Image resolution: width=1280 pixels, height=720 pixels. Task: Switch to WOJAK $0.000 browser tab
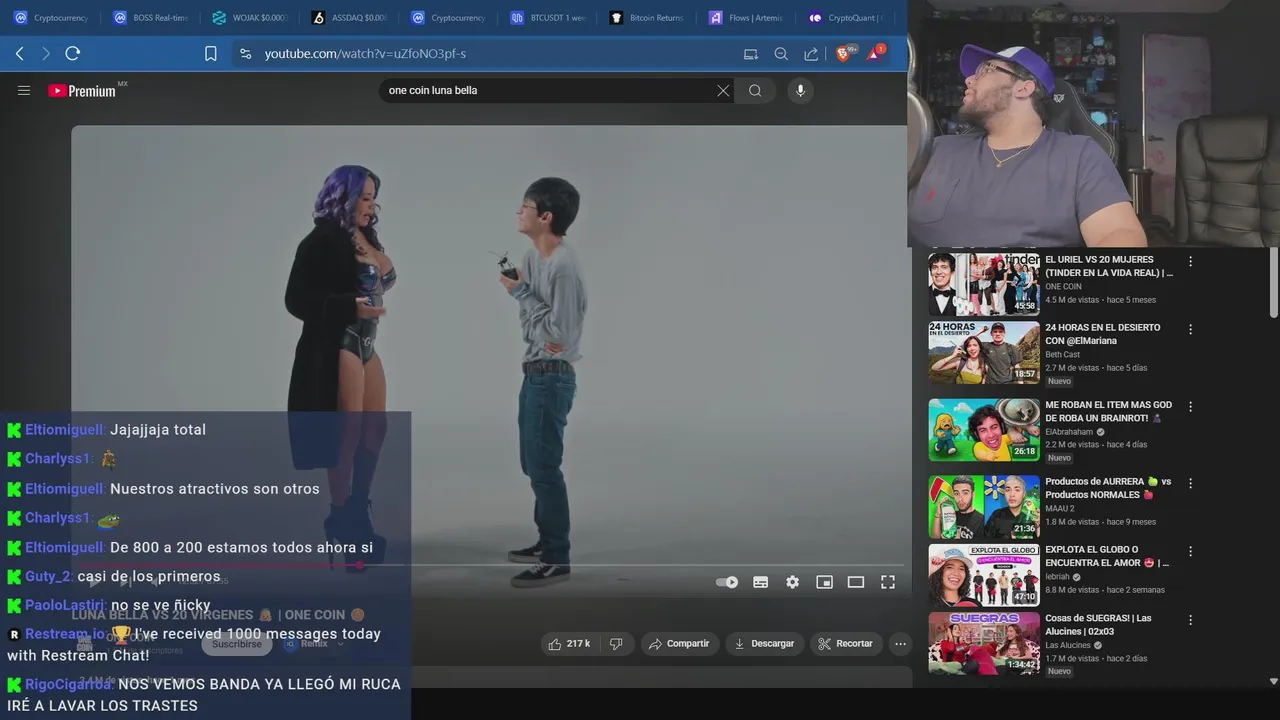click(250, 18)
